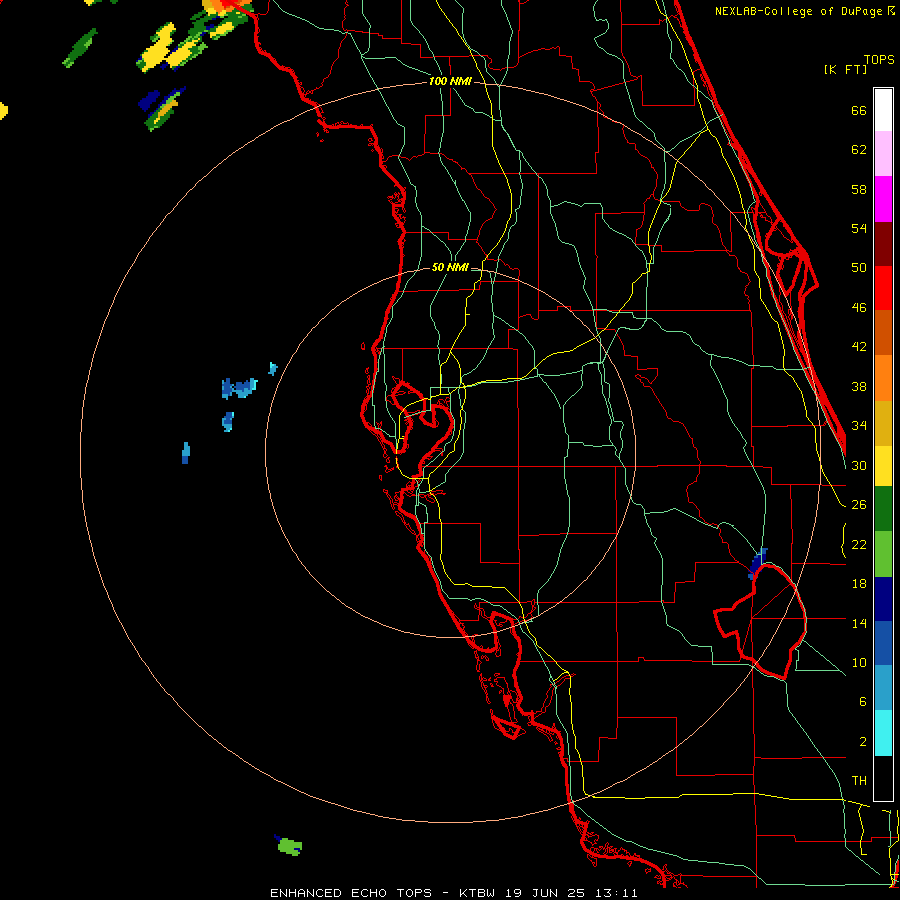Click the 66 legend value

click(859, 110)
